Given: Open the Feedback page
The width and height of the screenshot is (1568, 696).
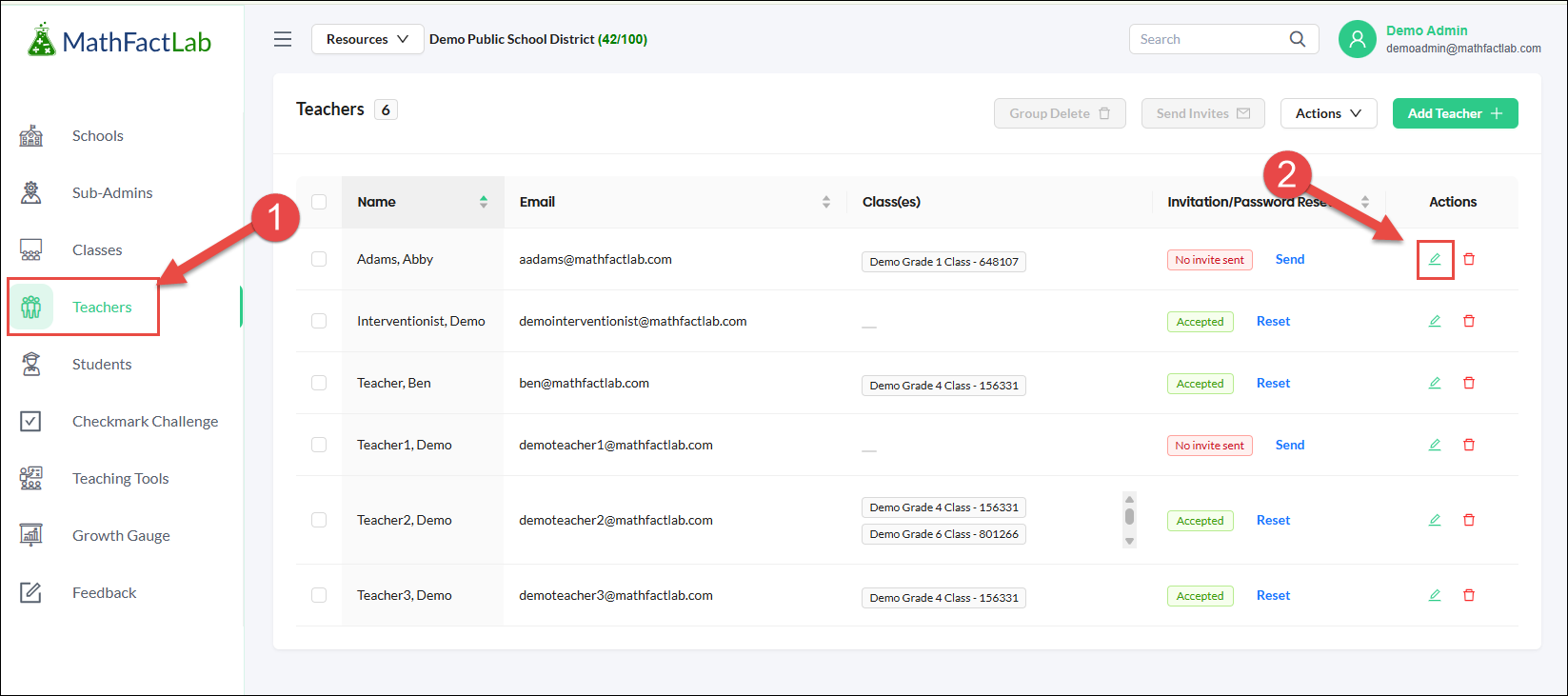Looking at the screenshot, I should click(104, 592).
